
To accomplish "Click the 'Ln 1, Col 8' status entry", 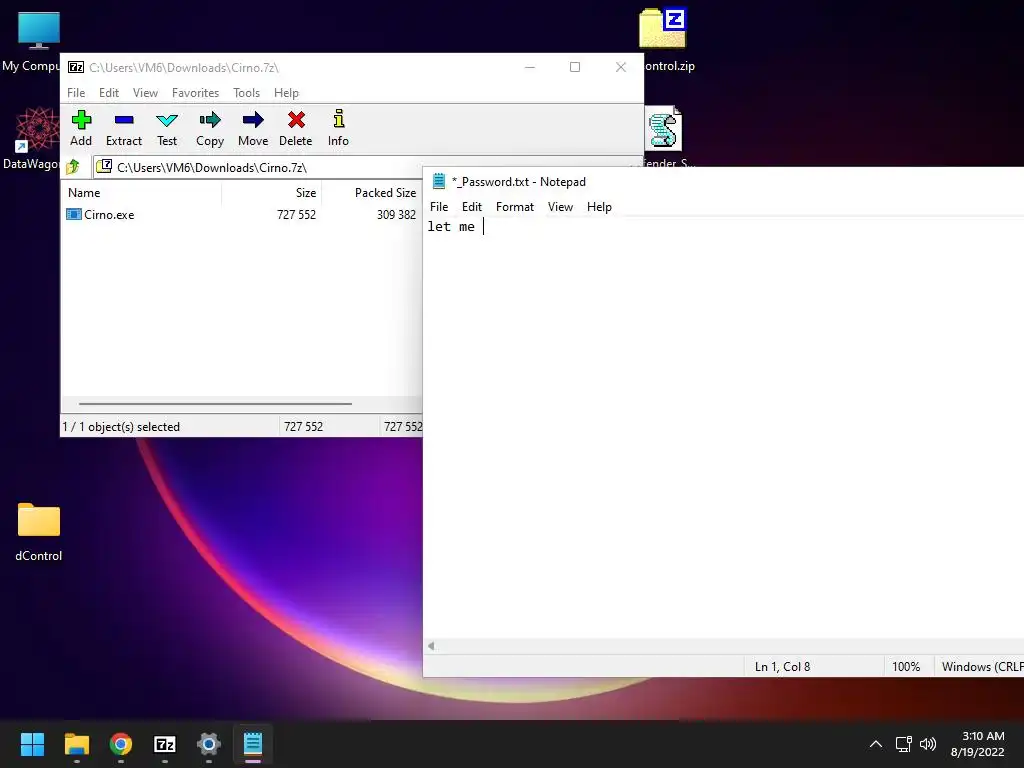I will pos(782,667).
